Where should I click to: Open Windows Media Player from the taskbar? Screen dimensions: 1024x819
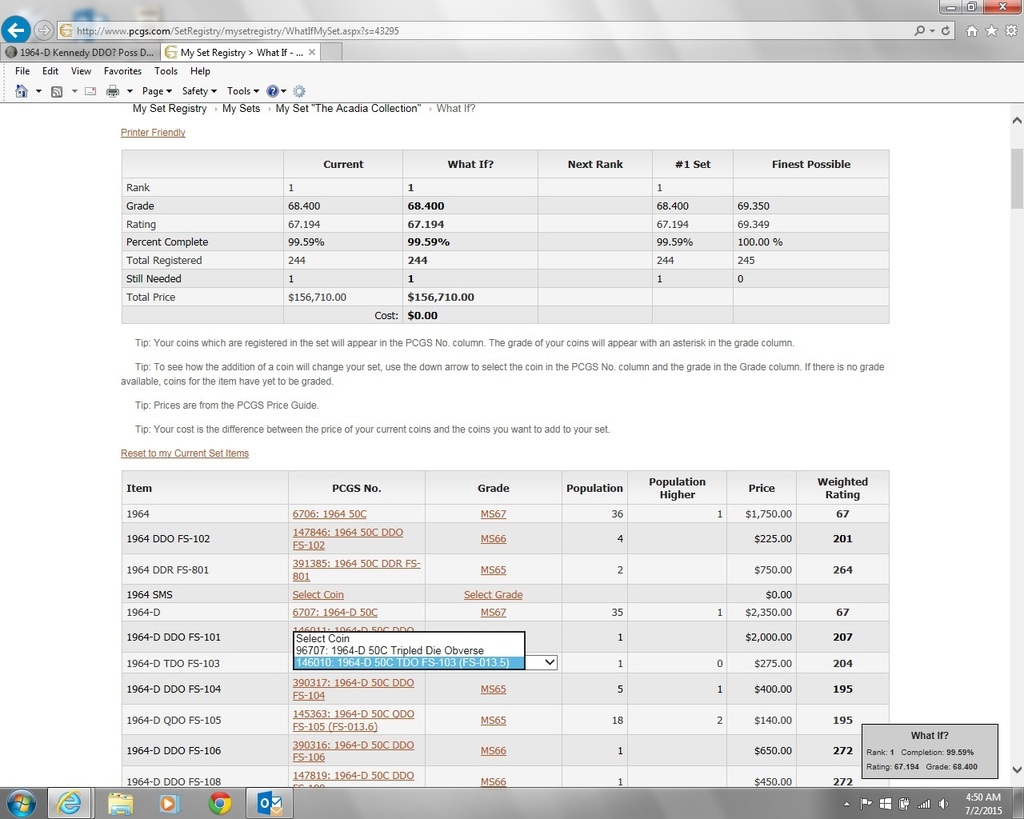[168, 803]
